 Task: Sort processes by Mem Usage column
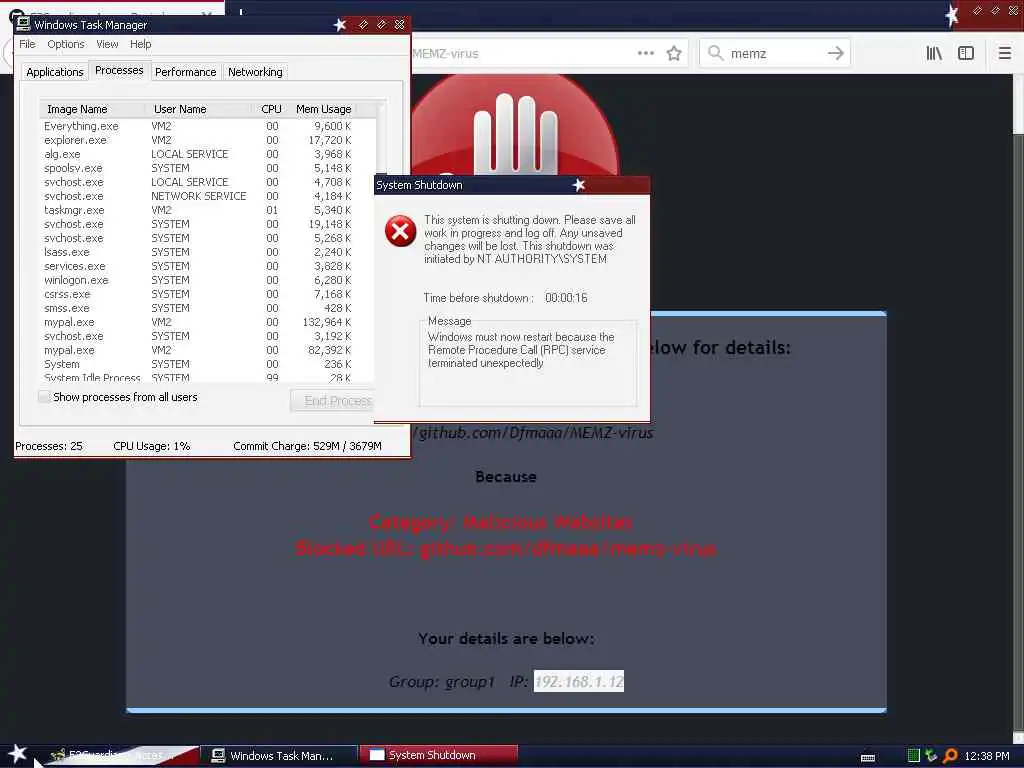tap(323, 109)
